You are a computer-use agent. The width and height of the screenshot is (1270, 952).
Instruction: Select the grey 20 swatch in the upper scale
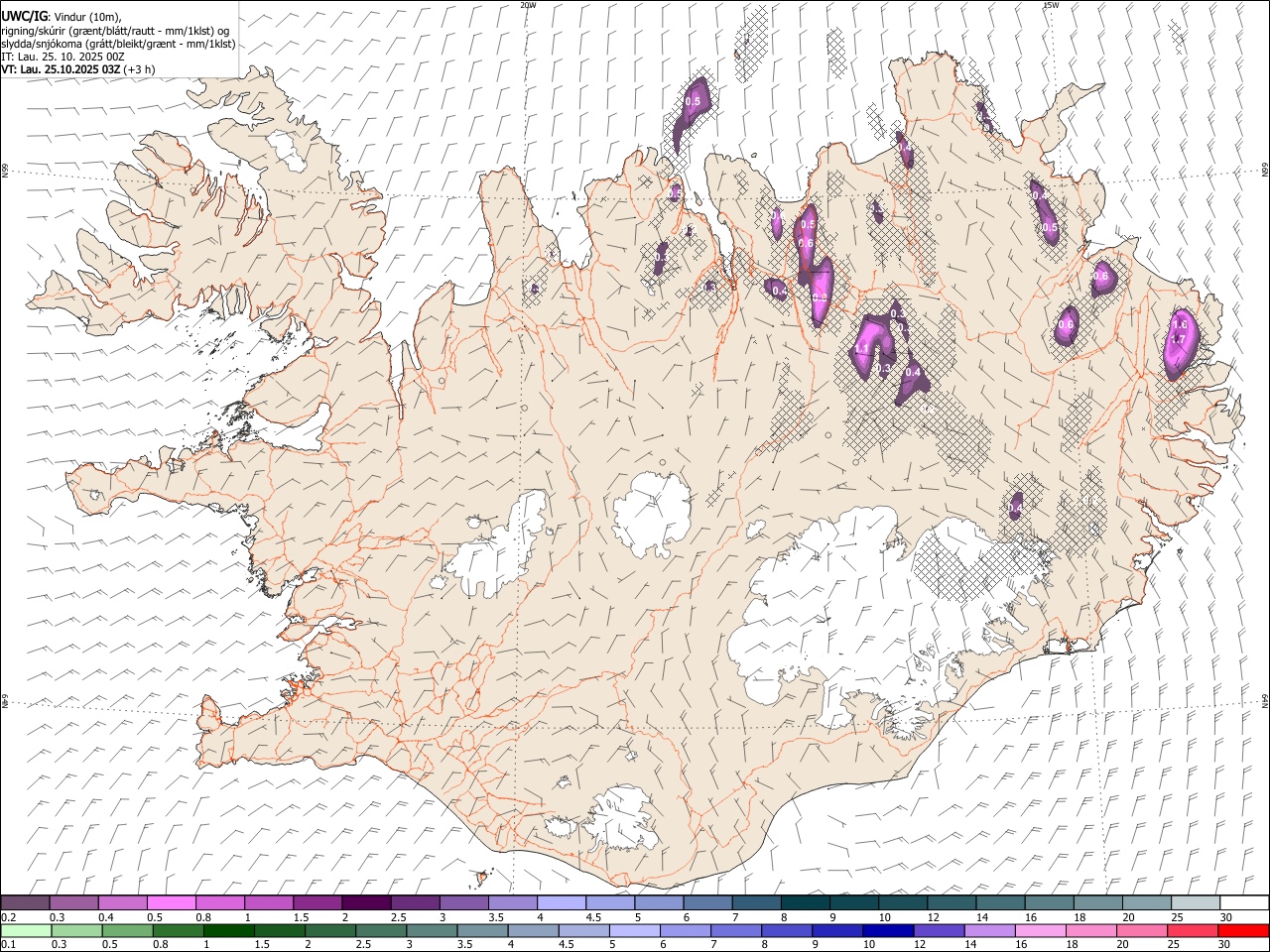click(x=1147, y=903)
